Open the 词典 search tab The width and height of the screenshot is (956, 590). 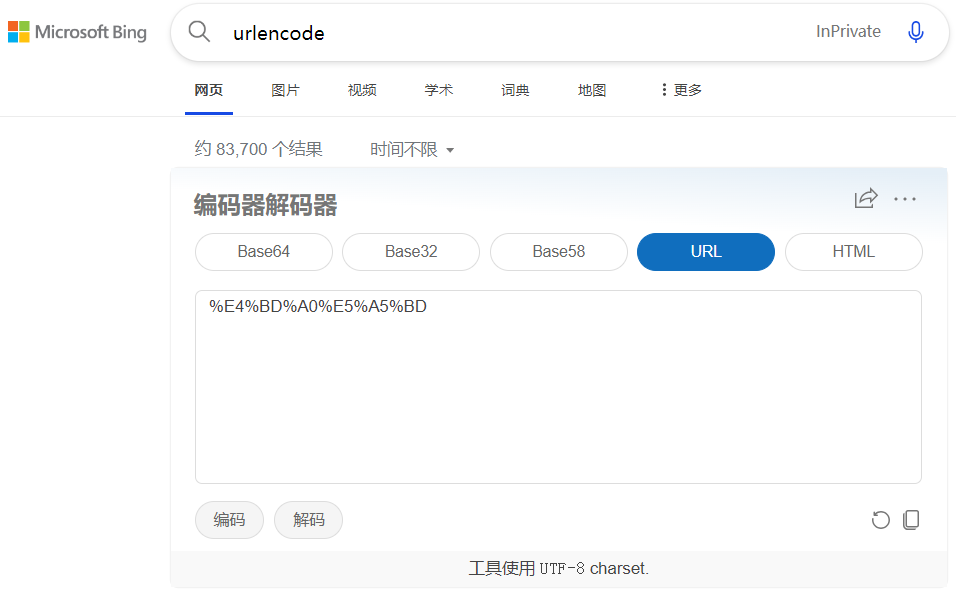[514, 89]
